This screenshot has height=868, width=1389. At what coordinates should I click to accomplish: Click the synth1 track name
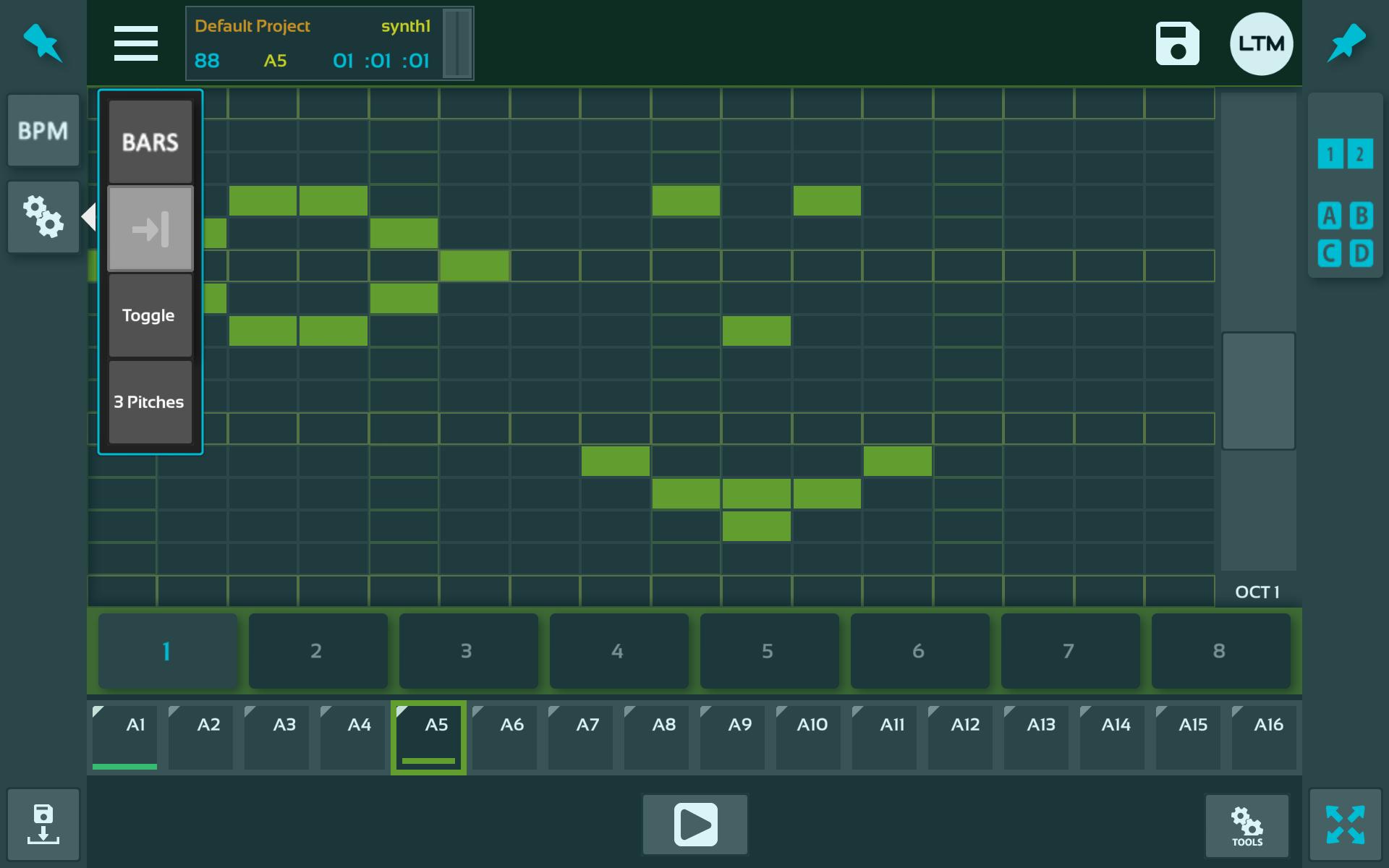(x=406, y=26)
